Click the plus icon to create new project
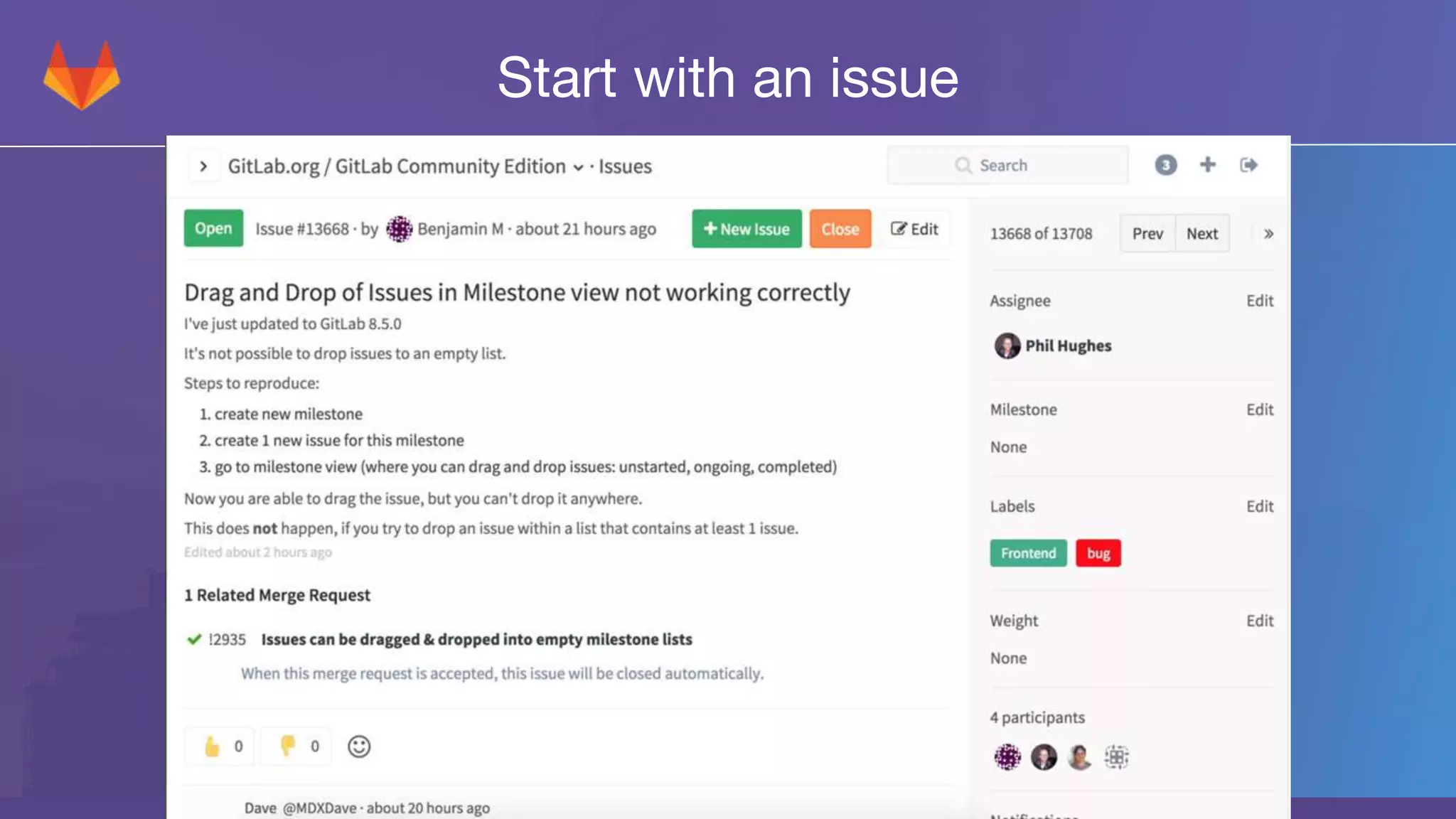This screenshot has height=819, width=1456. [1207, 165]
